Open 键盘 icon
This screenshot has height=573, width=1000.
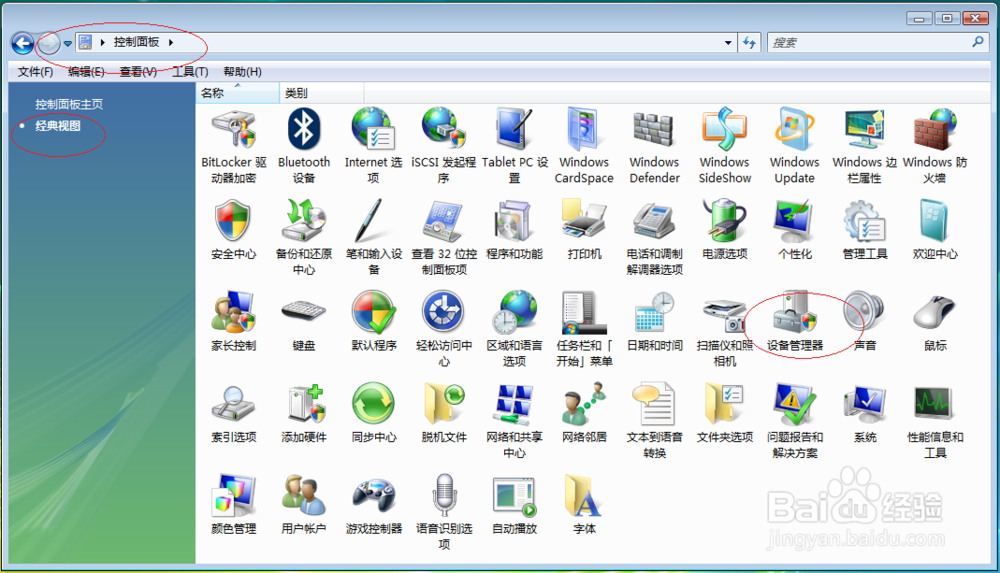coord(304,311)
